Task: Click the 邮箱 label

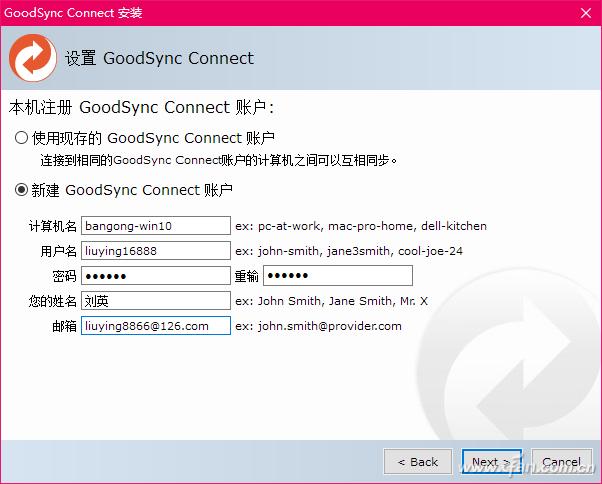Action: [64, 326]
